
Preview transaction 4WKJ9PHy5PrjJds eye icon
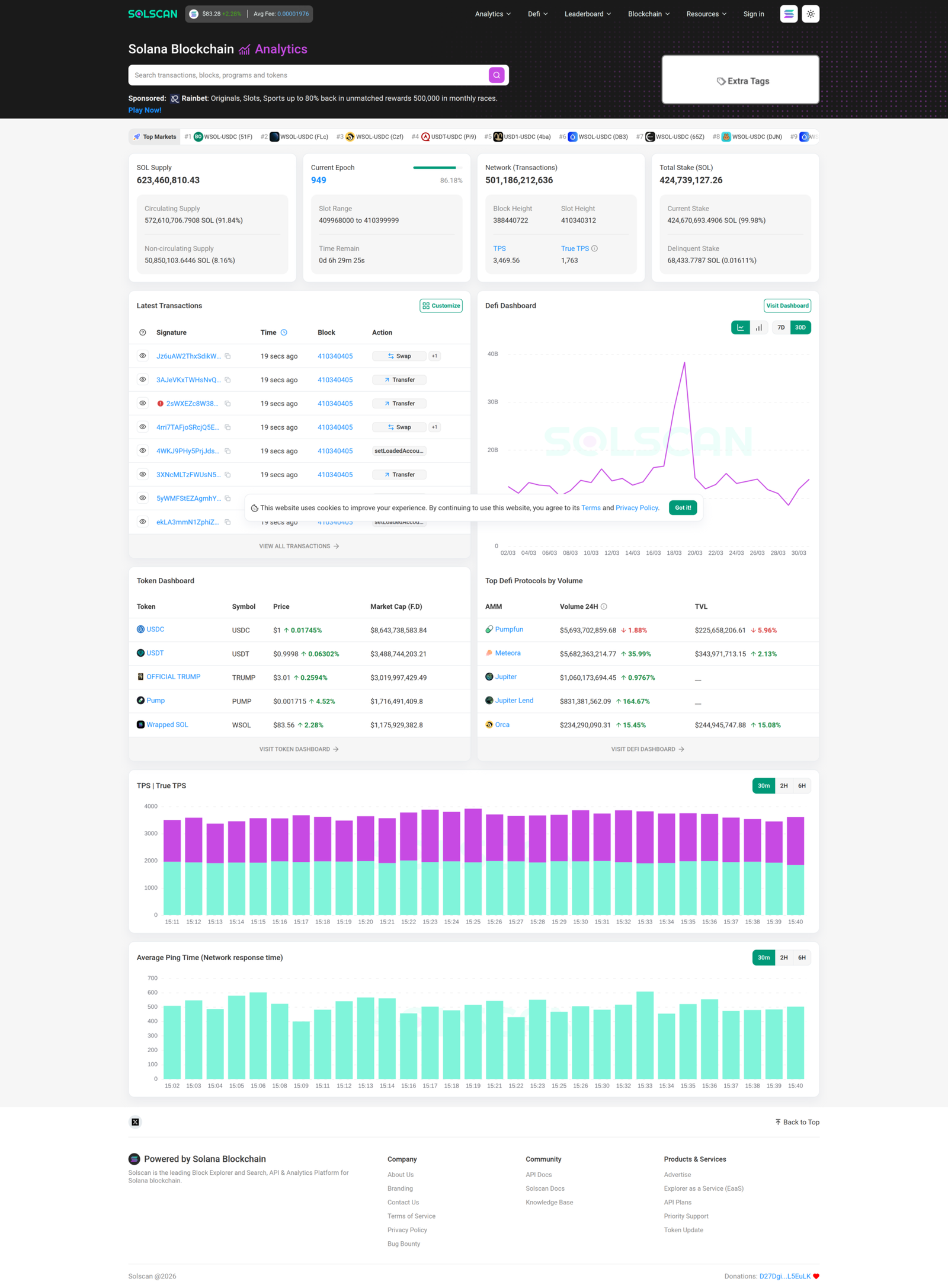143,450
